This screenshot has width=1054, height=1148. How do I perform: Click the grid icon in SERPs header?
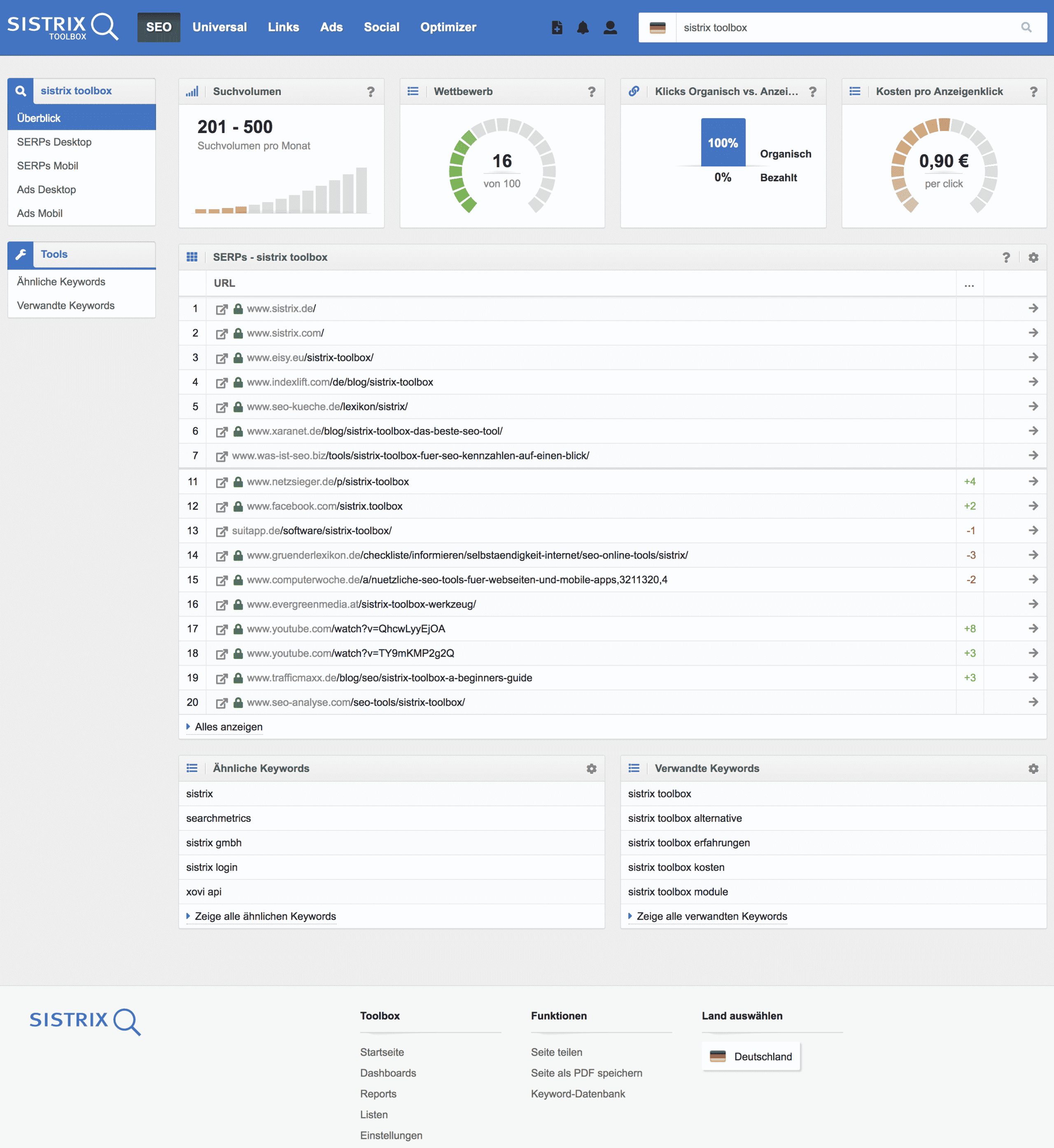(x=191, y=257)
